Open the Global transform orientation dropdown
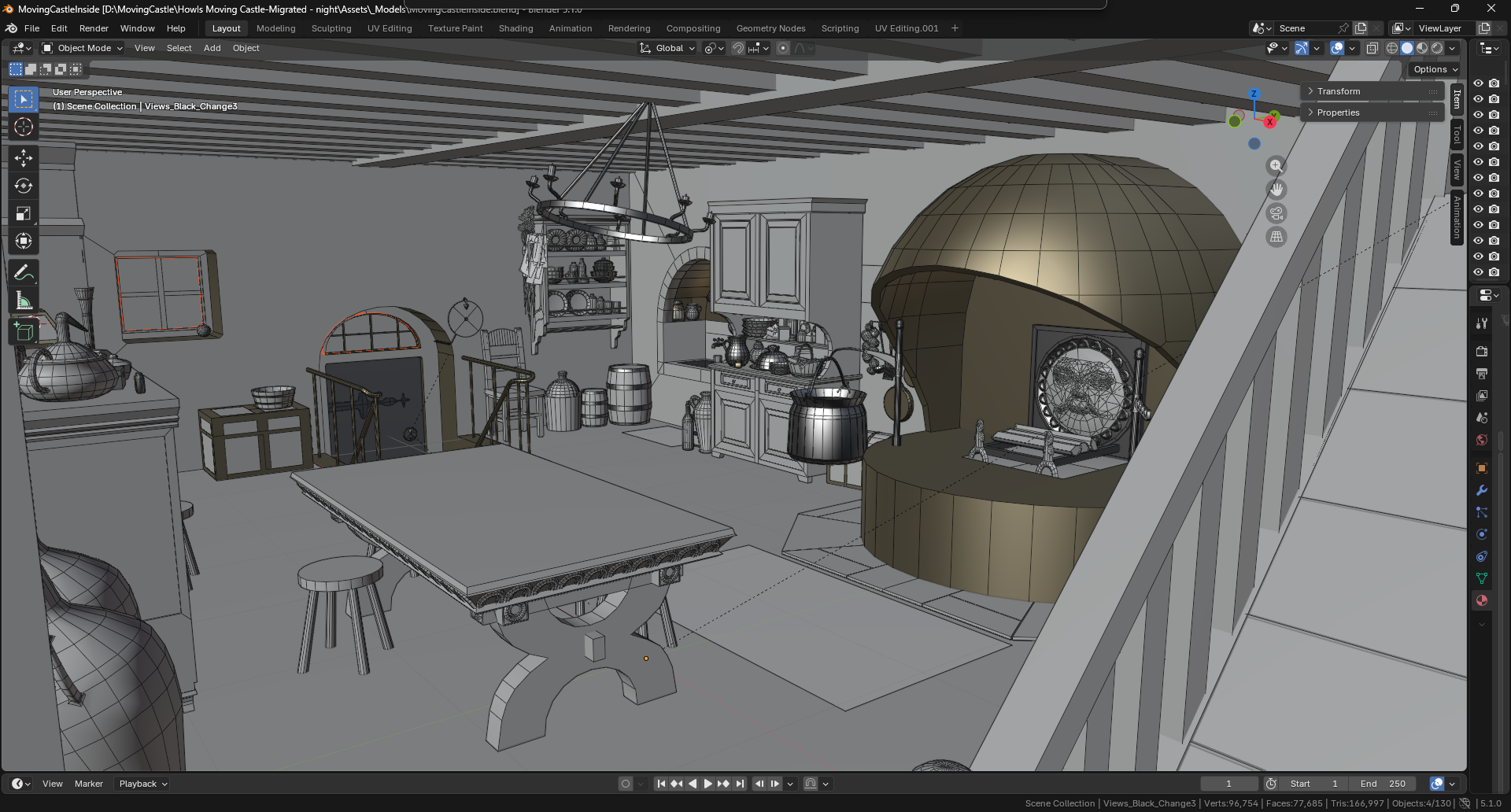This screenshot has width=1511, height=812. point(667,48)
